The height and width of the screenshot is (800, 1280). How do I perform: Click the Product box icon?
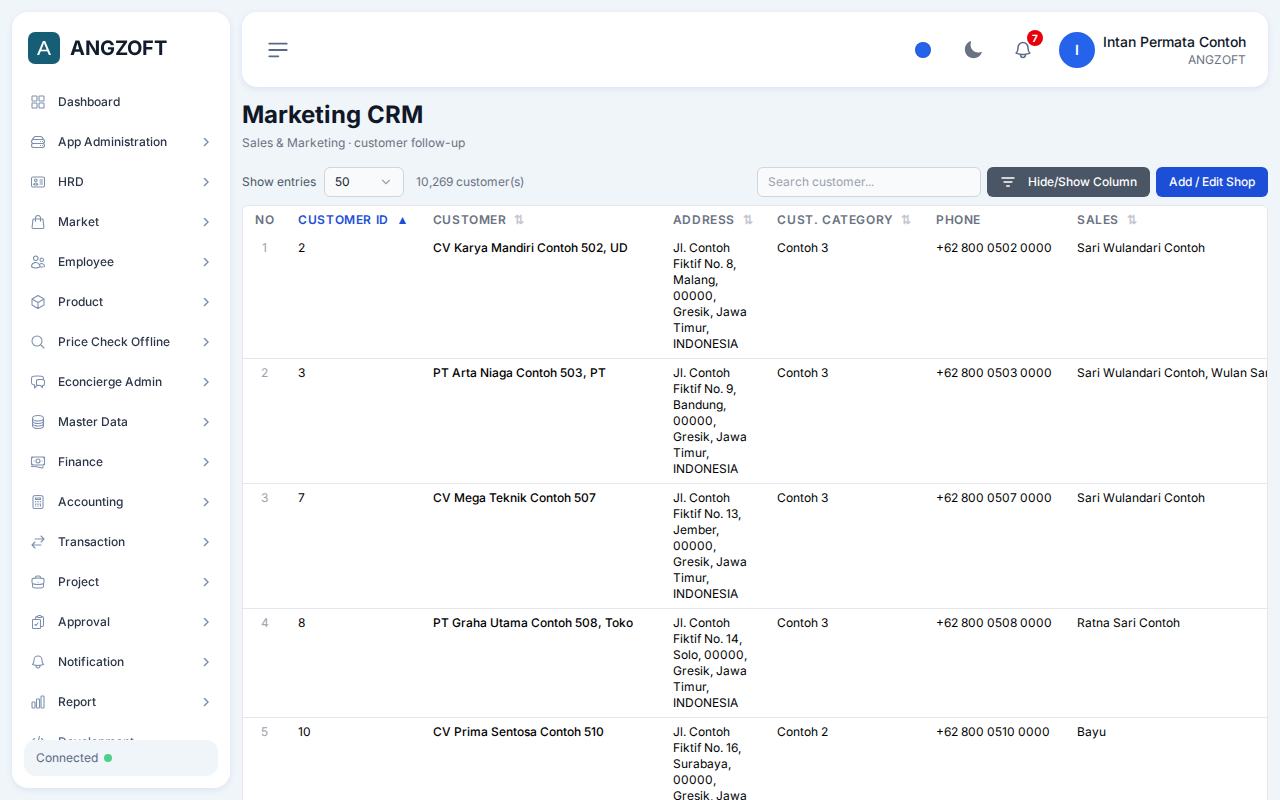[38, 302]
